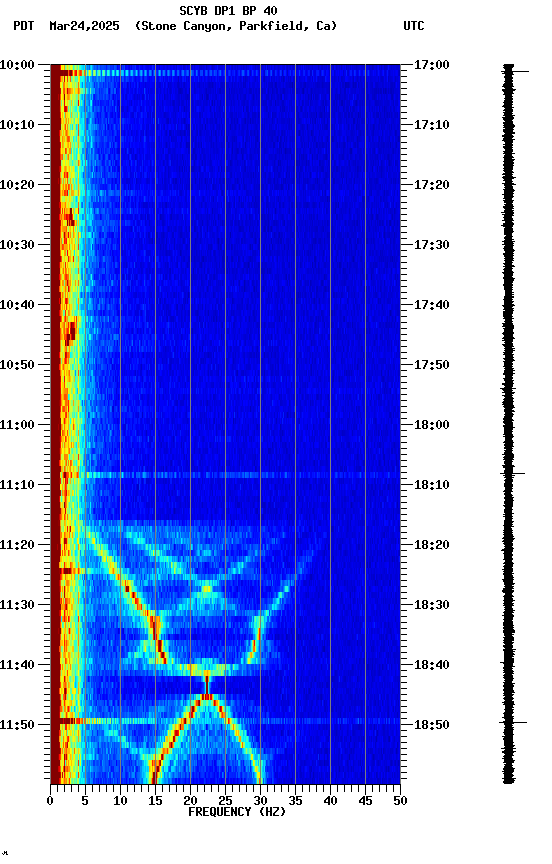Click the dark red blob near 10:45 at low frequency
The image size is (552, 864).
pos(71,332)
